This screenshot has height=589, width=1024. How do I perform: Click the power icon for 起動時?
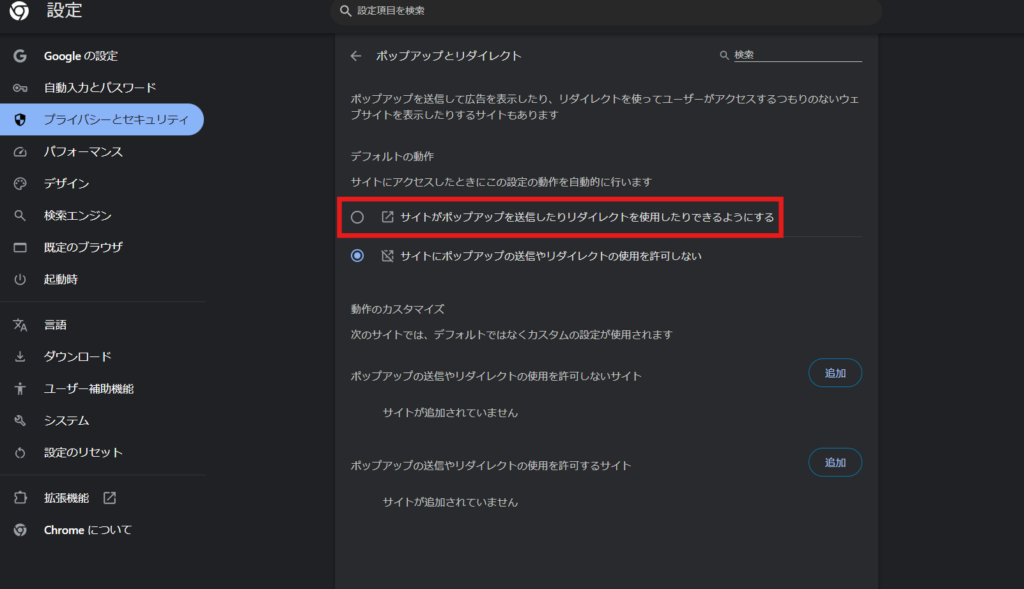[x=20, y=279]
